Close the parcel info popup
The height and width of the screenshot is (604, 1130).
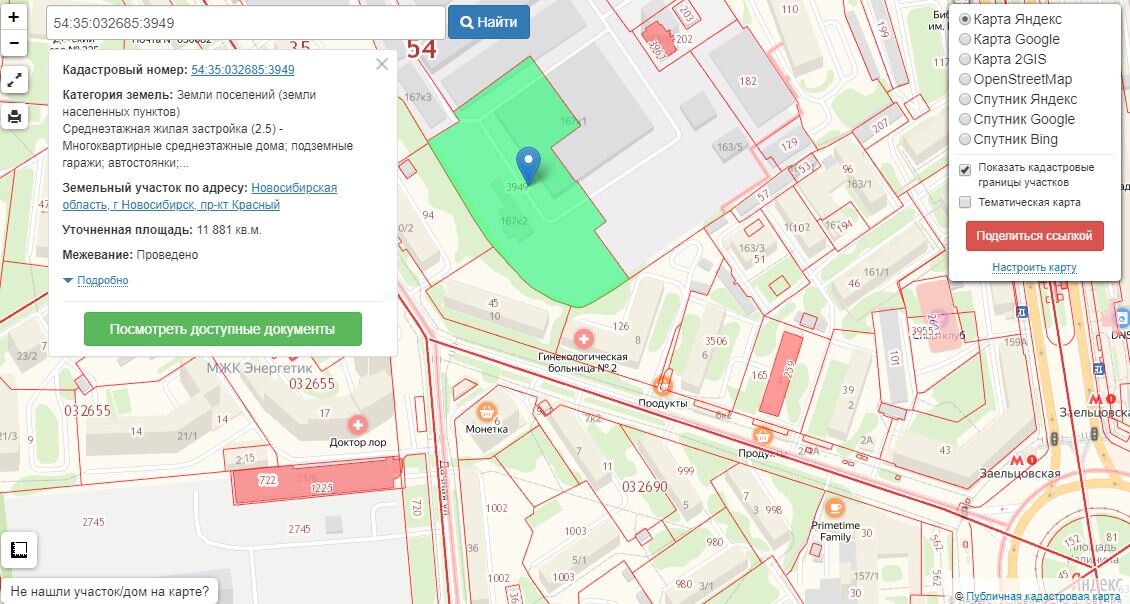click(x=382, y=64)
